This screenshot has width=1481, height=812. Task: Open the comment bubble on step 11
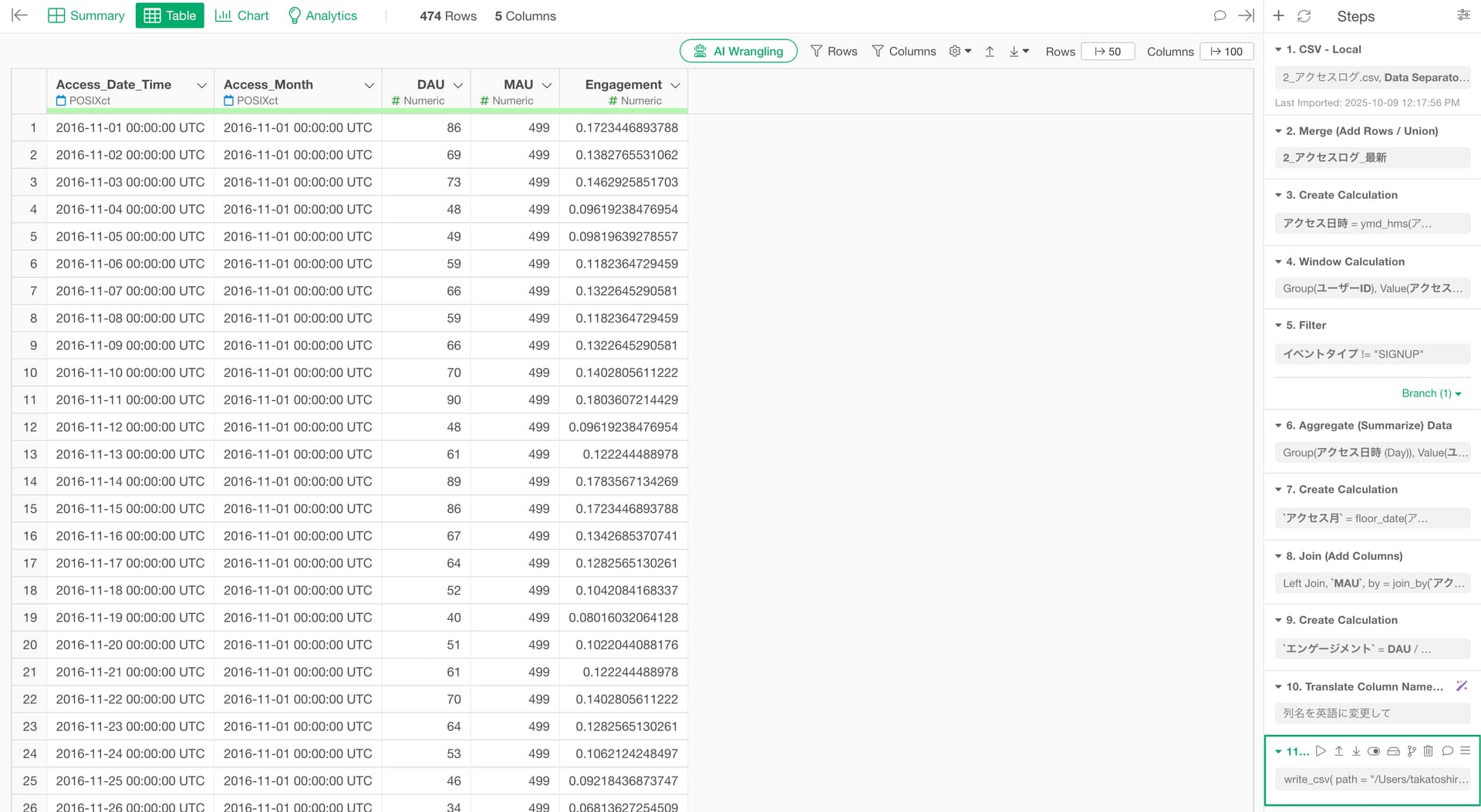[x=1447, y=751]
